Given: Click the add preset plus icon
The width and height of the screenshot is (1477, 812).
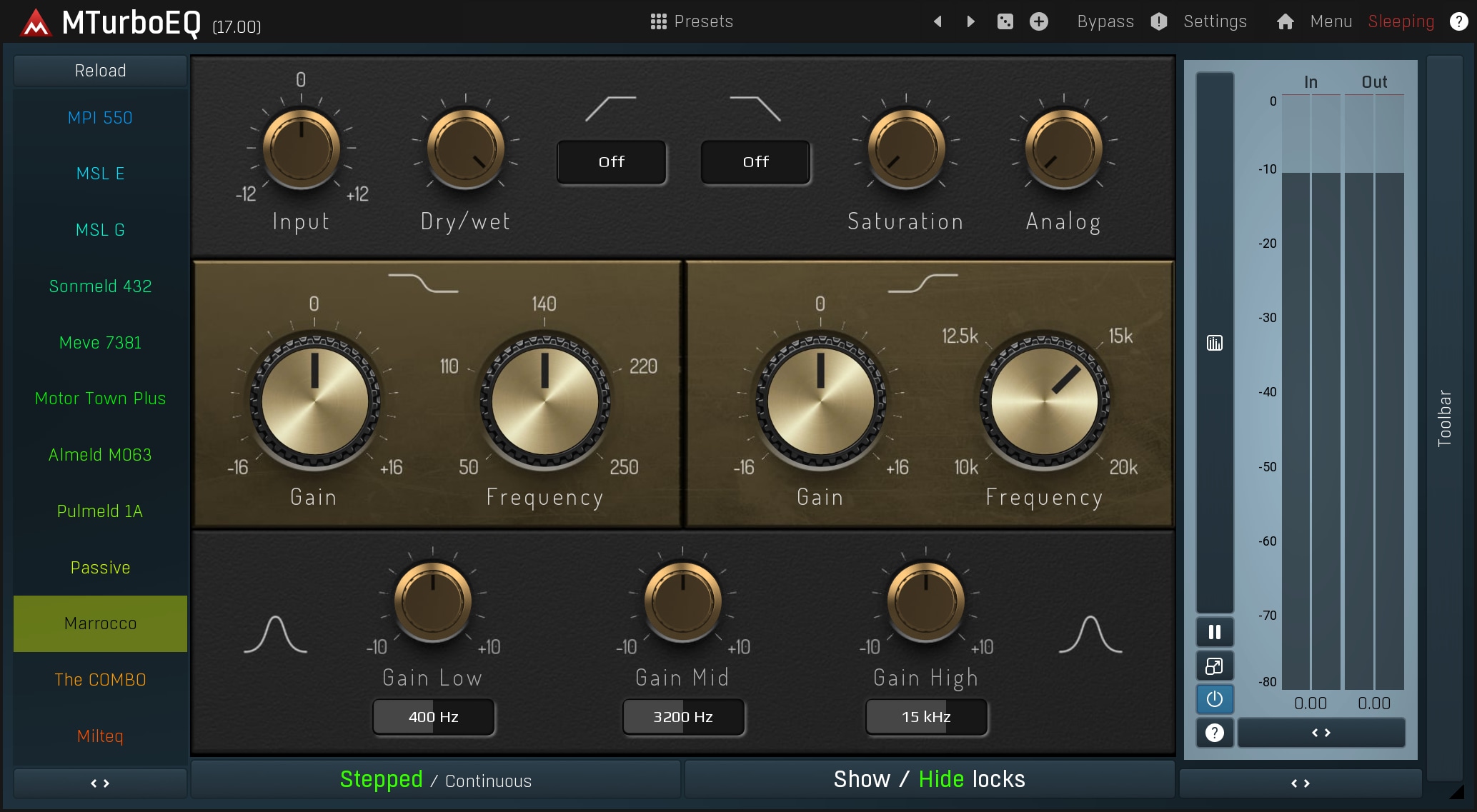Looking at the screenshot, I should (x=1038, y=21).
